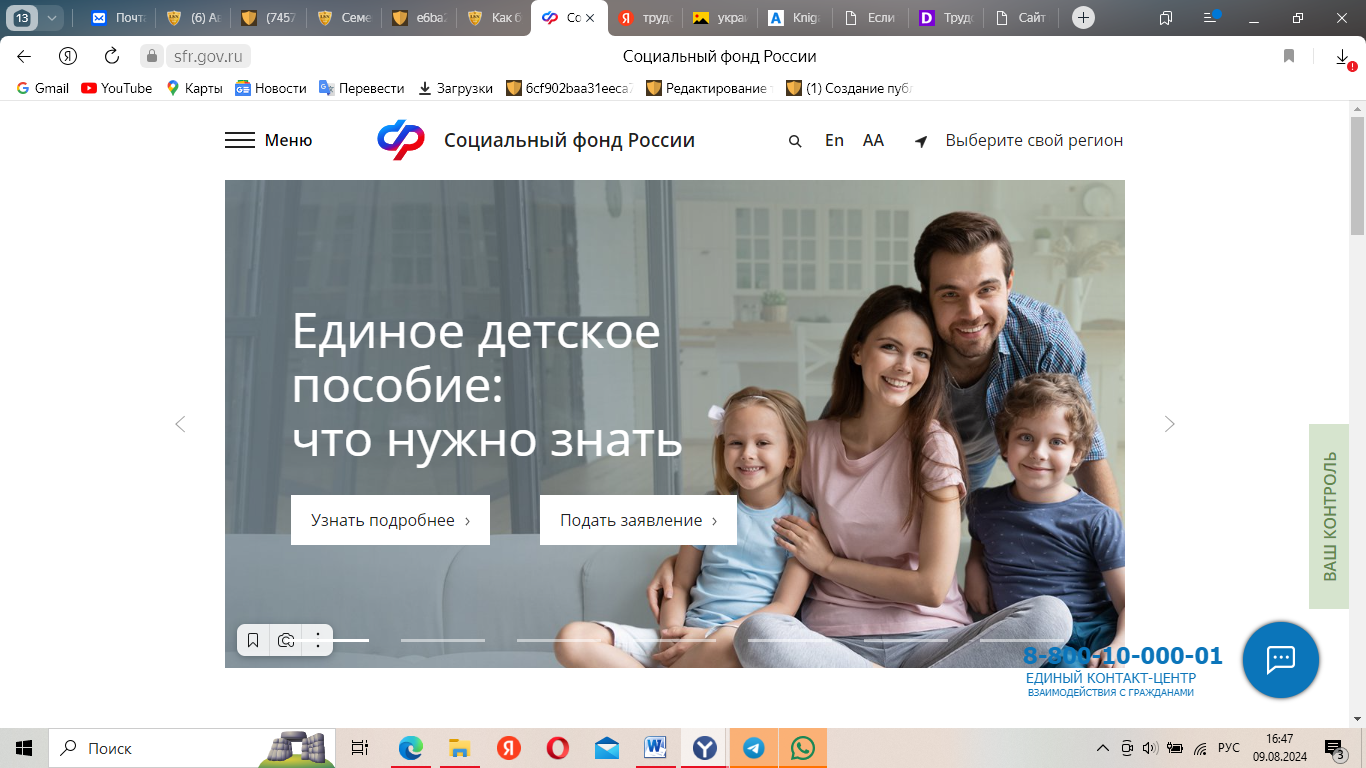This screenshot has width=1366, height=768.
Task: Open browser downloads icon
Action: coord(1342,57)
